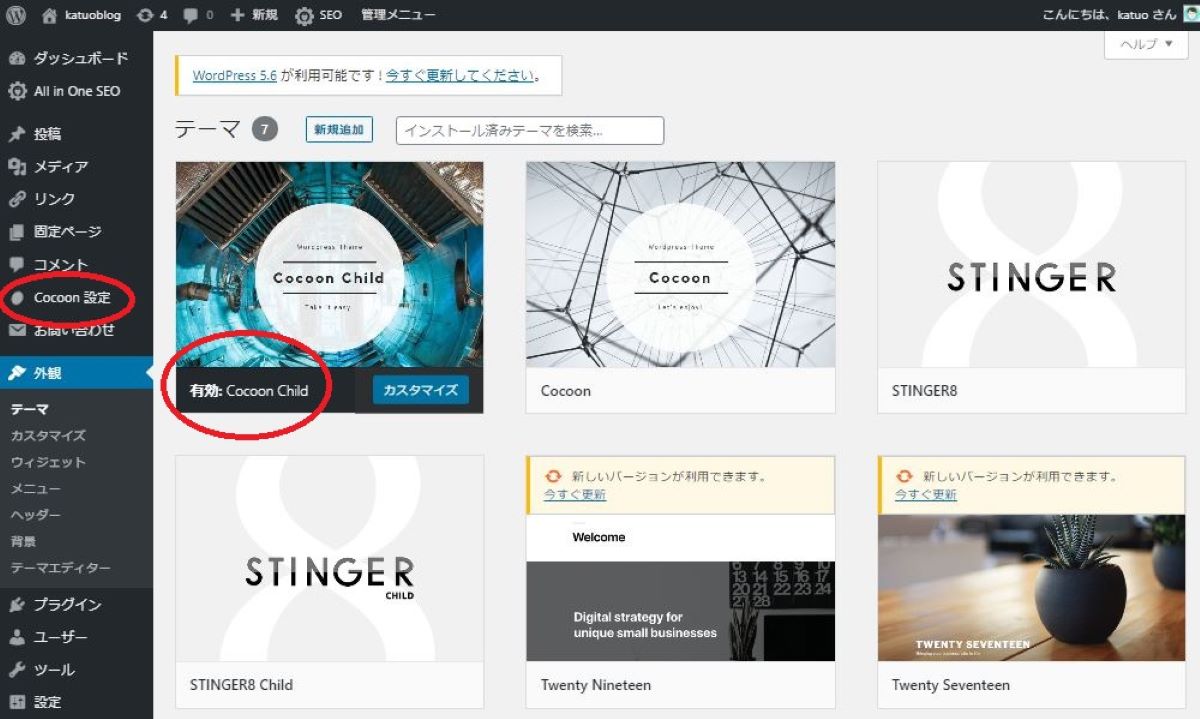
Task: Click the WordPress logo icon
Action: 16,15
